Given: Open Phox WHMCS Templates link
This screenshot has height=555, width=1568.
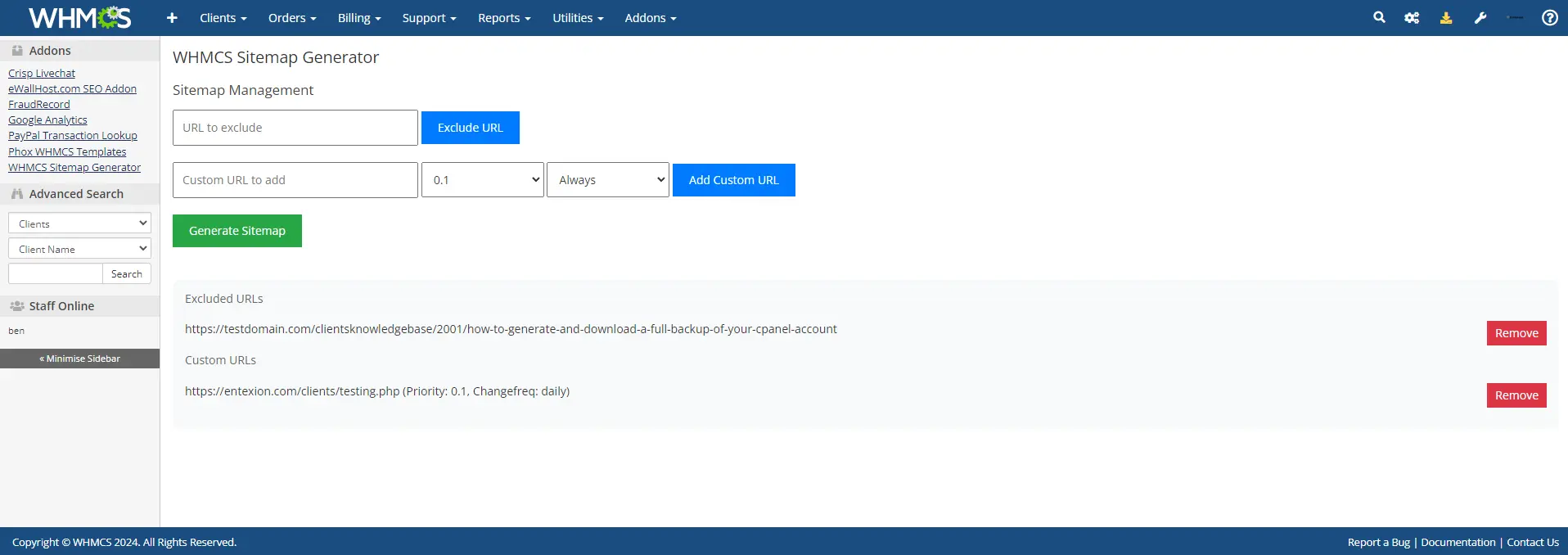Looking at the screenshot, I should point(67,151).
